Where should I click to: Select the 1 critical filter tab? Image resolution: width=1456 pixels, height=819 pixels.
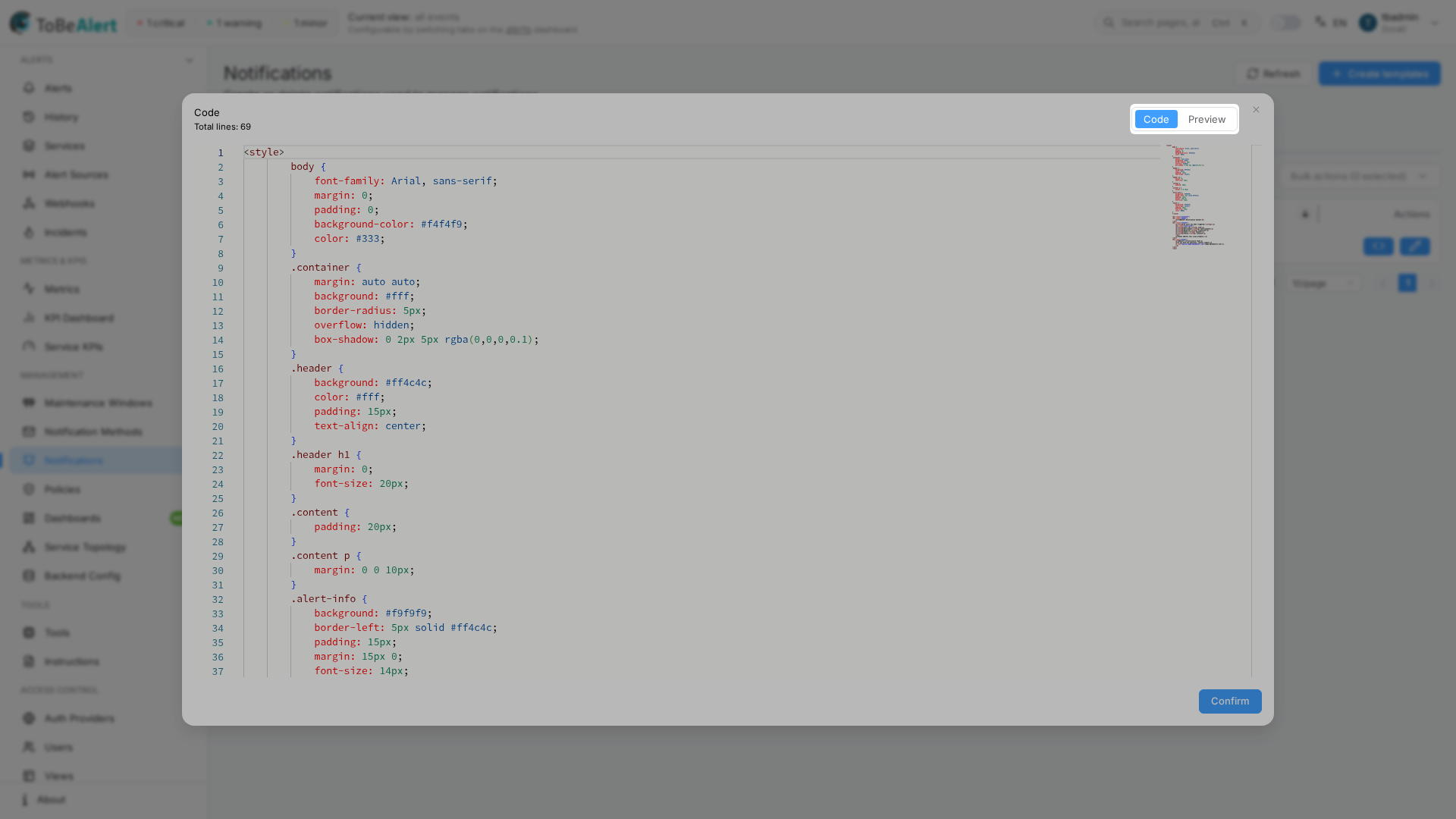(x=161, y=24)
